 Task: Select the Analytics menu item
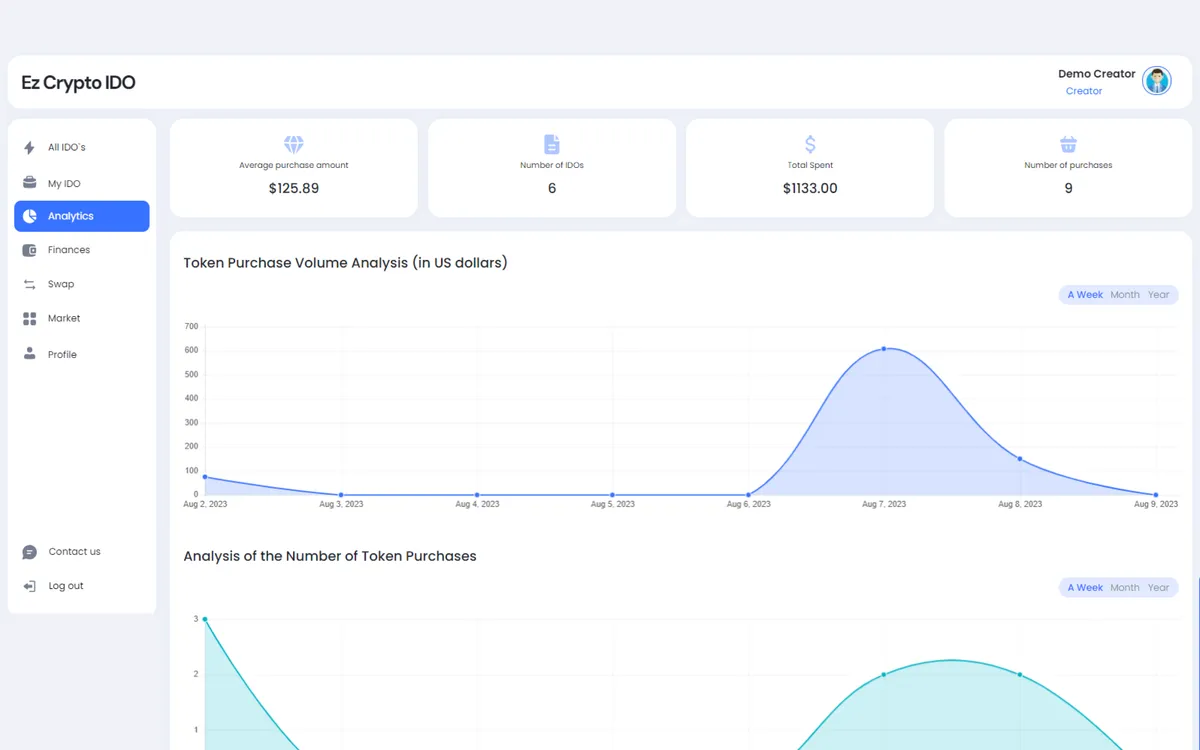[82, 216]
